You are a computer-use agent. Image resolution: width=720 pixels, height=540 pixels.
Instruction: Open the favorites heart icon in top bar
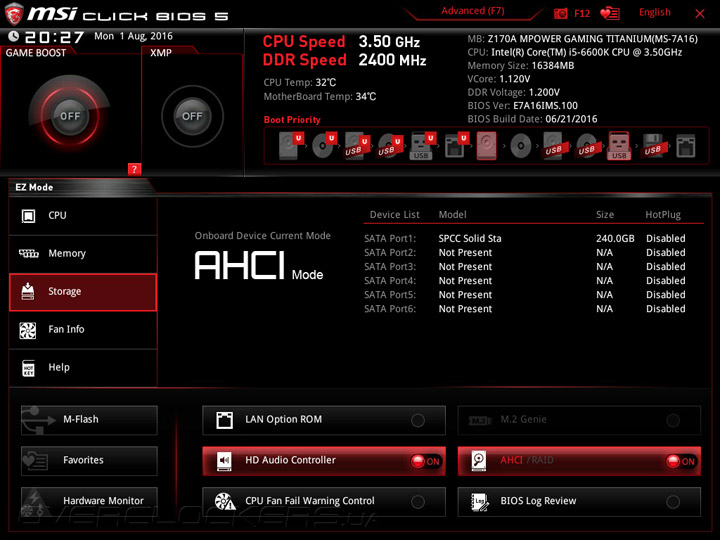pos(610,13)
